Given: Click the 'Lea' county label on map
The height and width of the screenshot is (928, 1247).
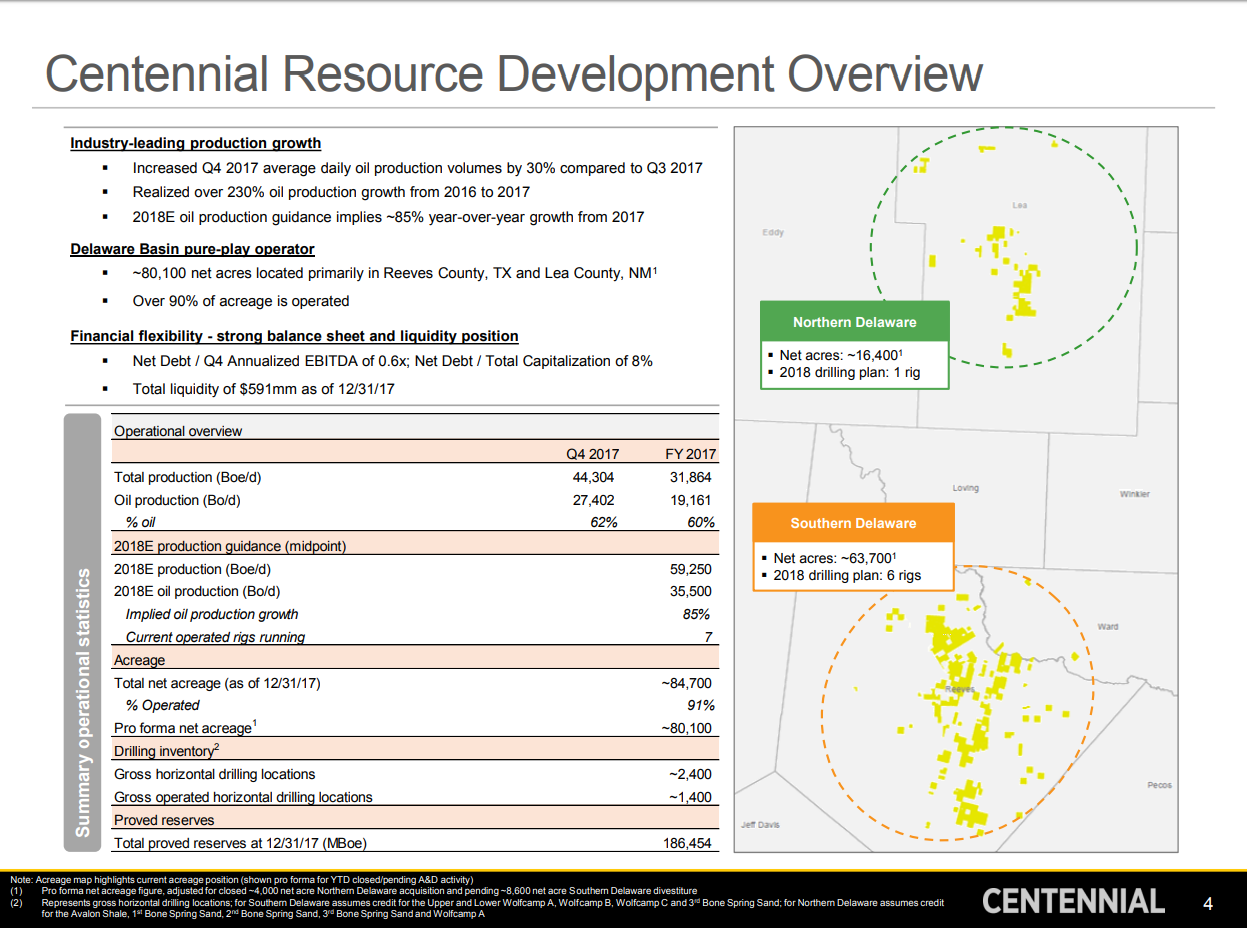Looking at the screenshot, I should [x=1019, y=205].
